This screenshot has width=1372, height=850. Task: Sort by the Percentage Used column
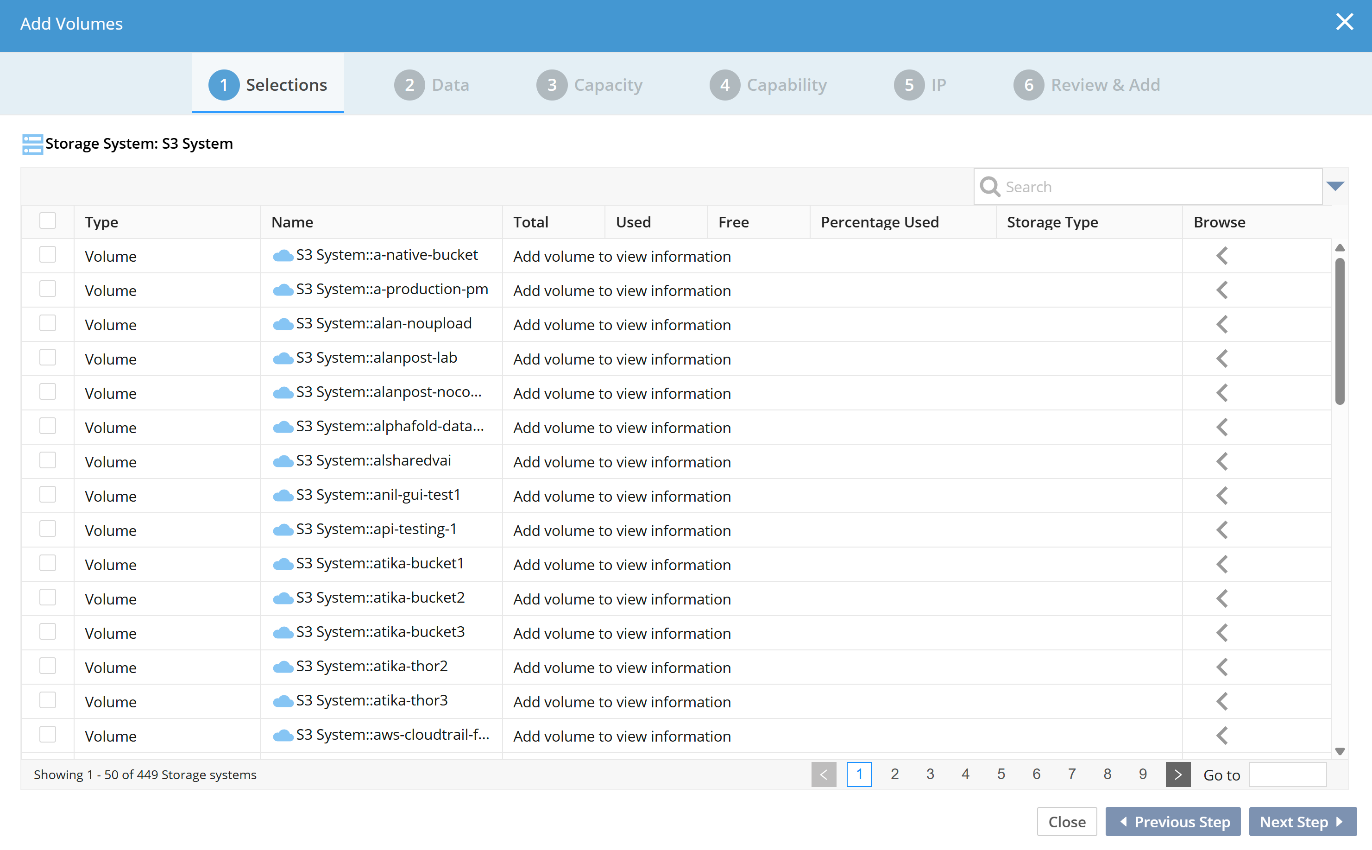(x=903, y=222)
